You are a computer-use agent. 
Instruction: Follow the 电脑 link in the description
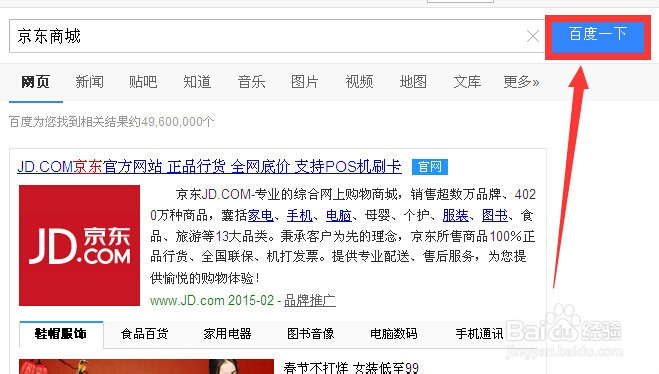click(339, 216)
